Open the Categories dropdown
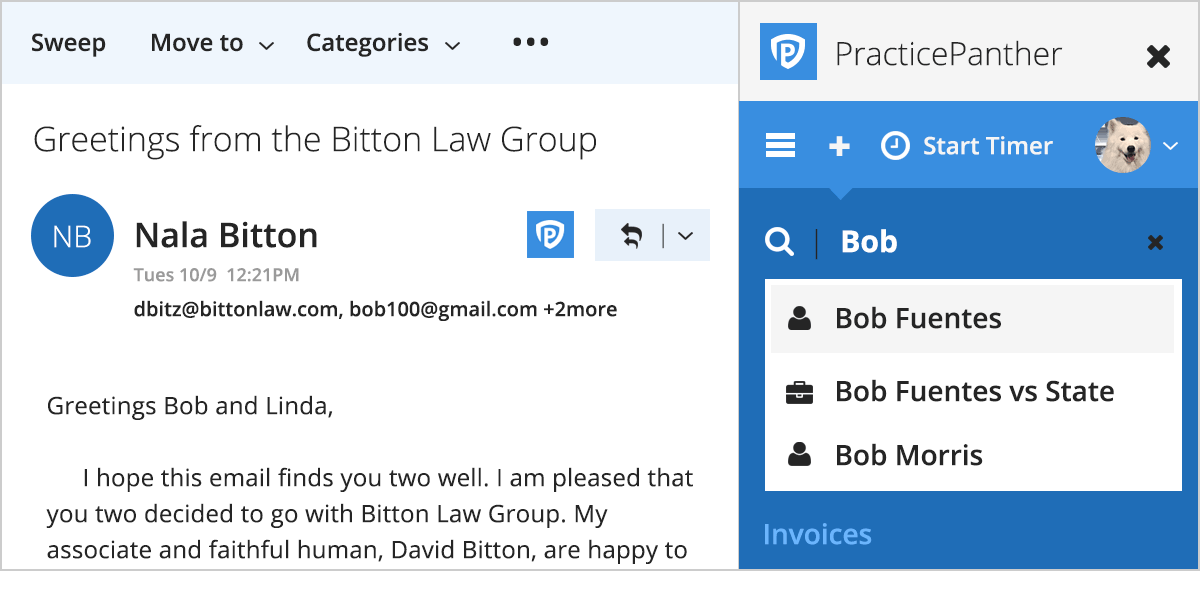Viewport: 1200px width, 600px height. pyautogui.click(x=383, y=43)
